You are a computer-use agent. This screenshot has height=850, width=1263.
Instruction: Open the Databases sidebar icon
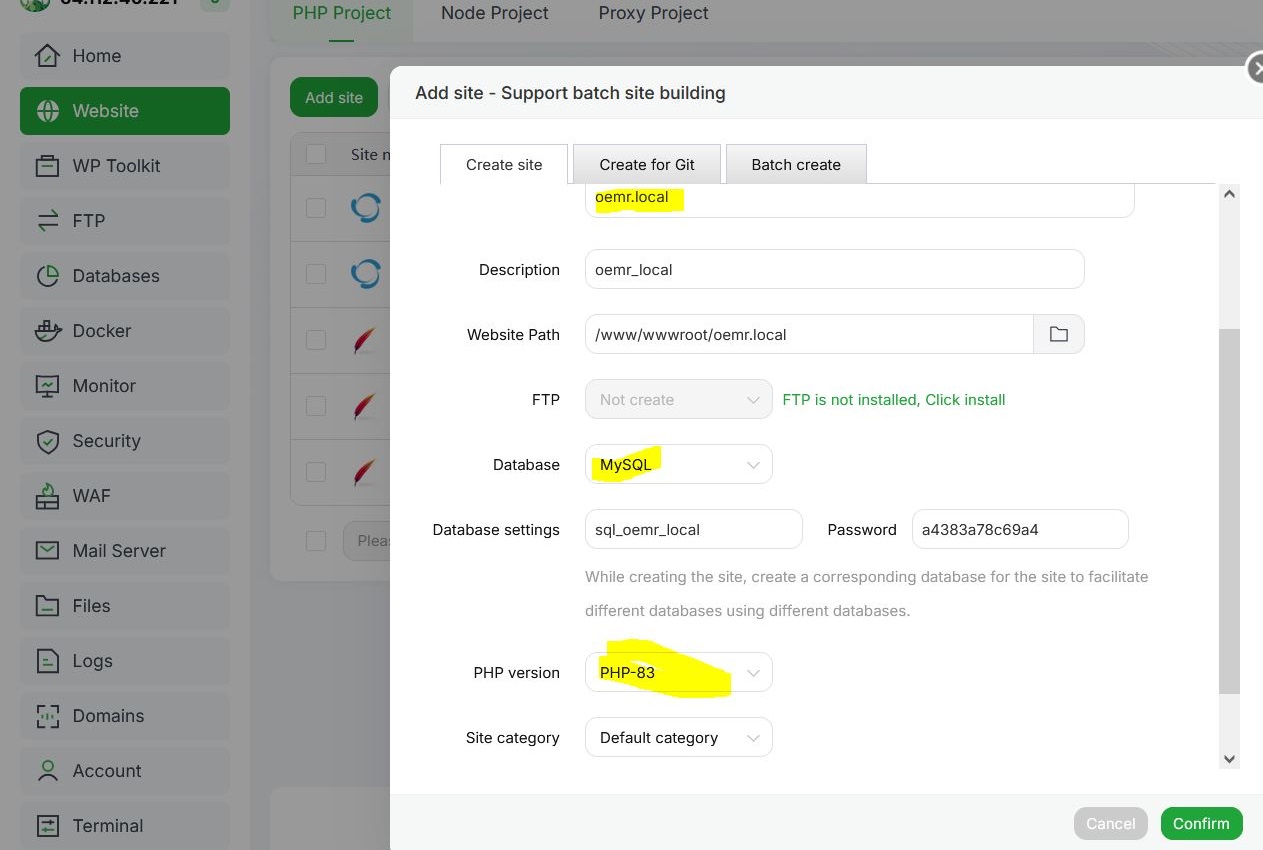coord(47,276)
